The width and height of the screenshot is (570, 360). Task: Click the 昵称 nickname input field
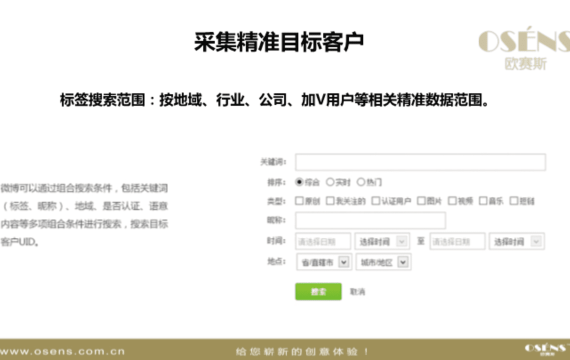370,220
